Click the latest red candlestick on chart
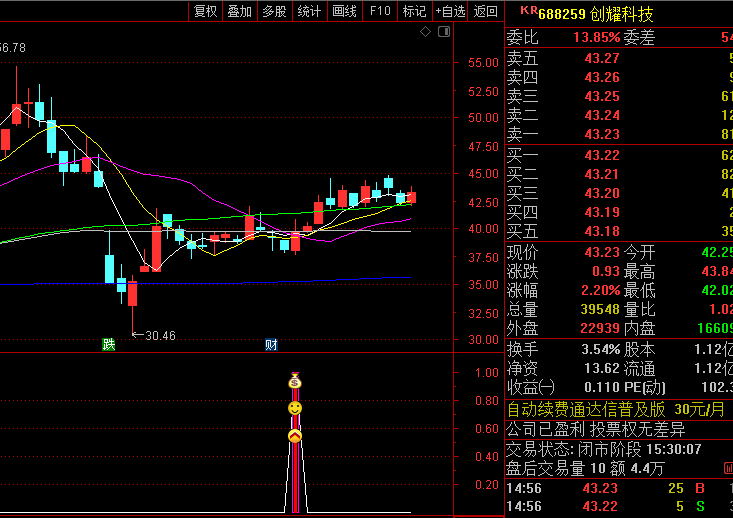 coord(411,196)
